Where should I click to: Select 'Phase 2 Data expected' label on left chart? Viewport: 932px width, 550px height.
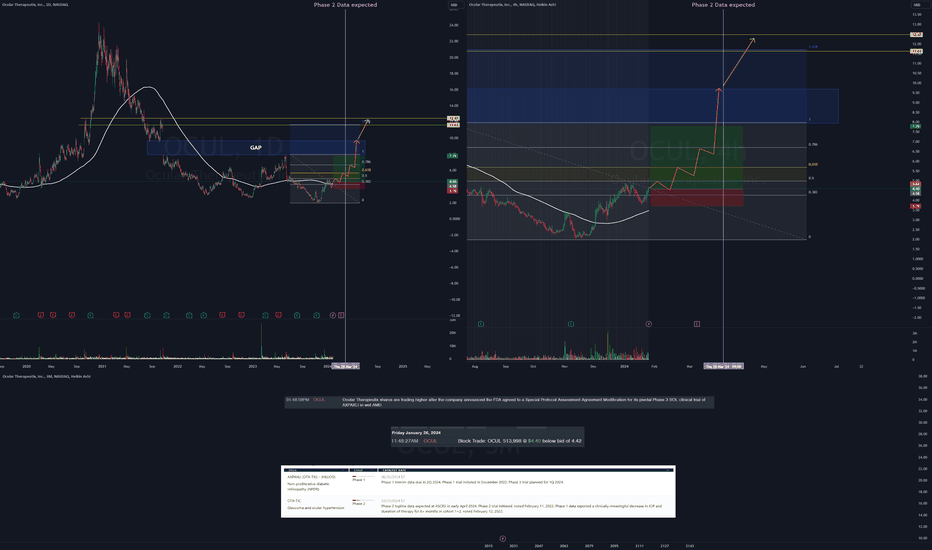pyautogui.click(x=345, y=5)
